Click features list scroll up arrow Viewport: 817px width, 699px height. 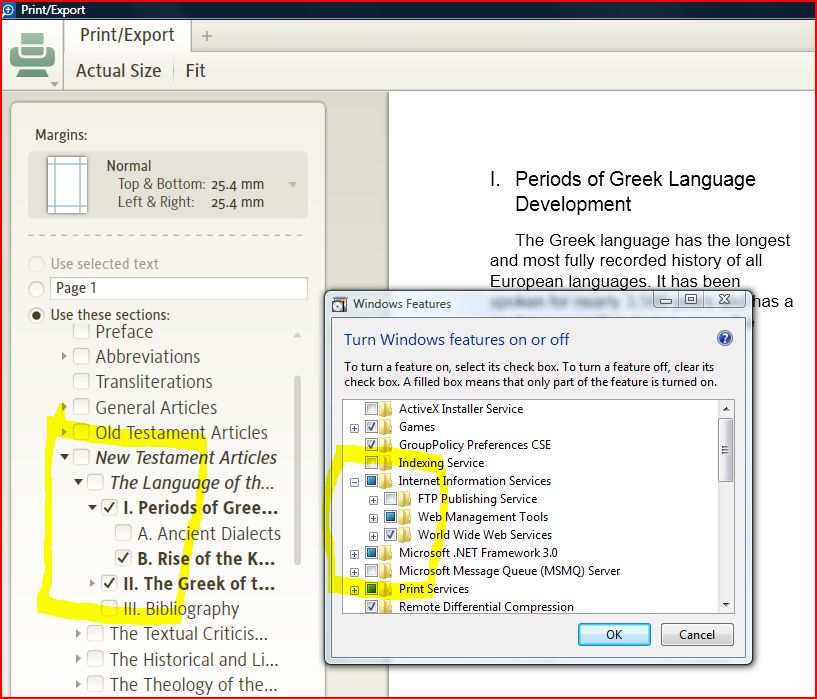point(726,409)
